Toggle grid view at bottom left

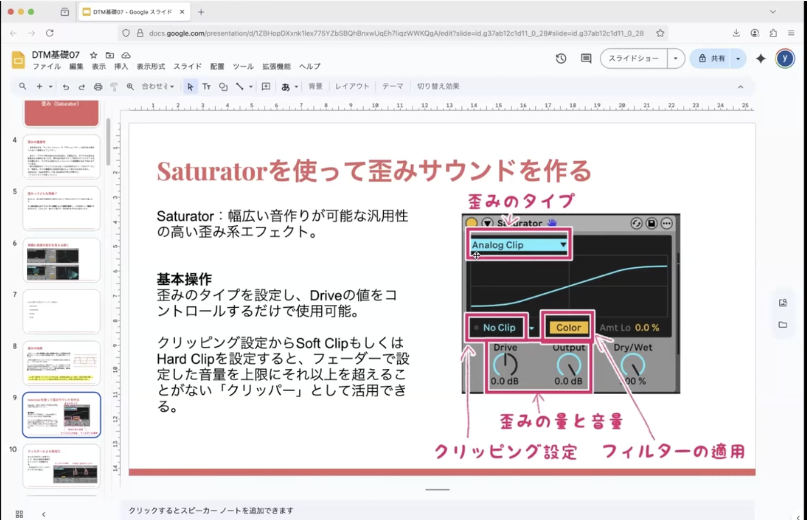tap(19, 513)
